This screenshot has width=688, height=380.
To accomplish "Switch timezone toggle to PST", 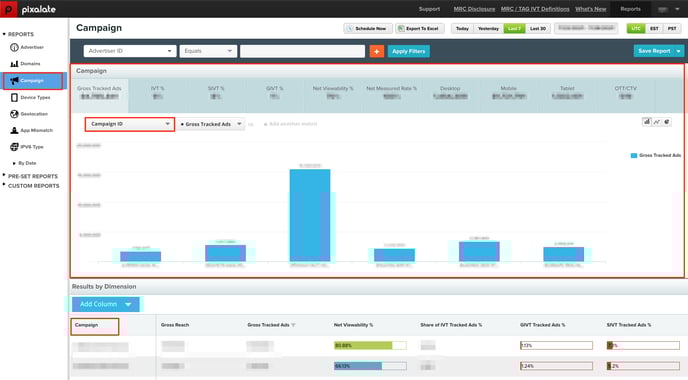I will (672, 29).
